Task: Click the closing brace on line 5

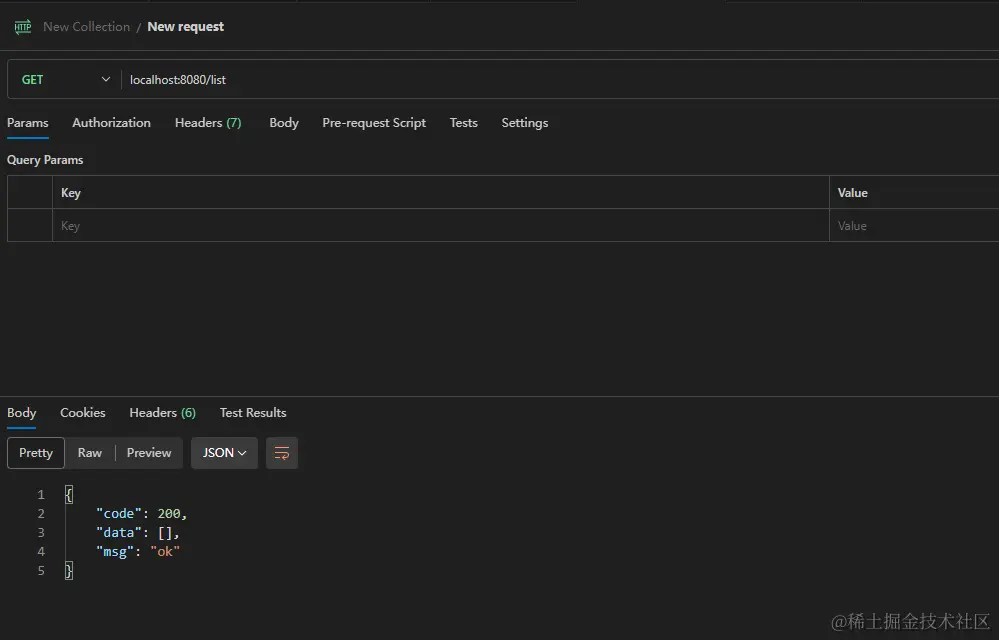Action: click(x=69, y=571)
